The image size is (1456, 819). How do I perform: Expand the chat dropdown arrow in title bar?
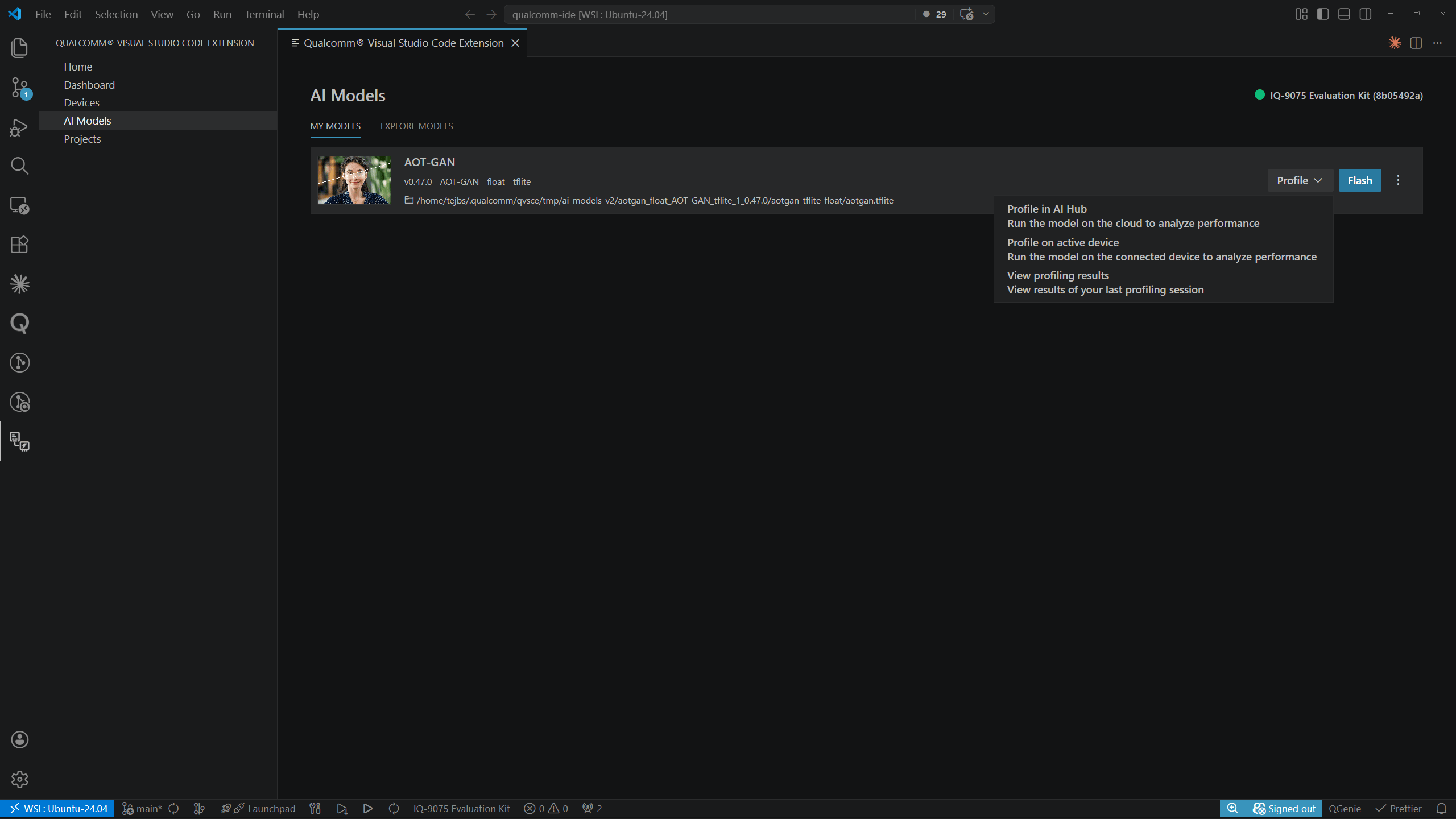(x=986, y=14)
